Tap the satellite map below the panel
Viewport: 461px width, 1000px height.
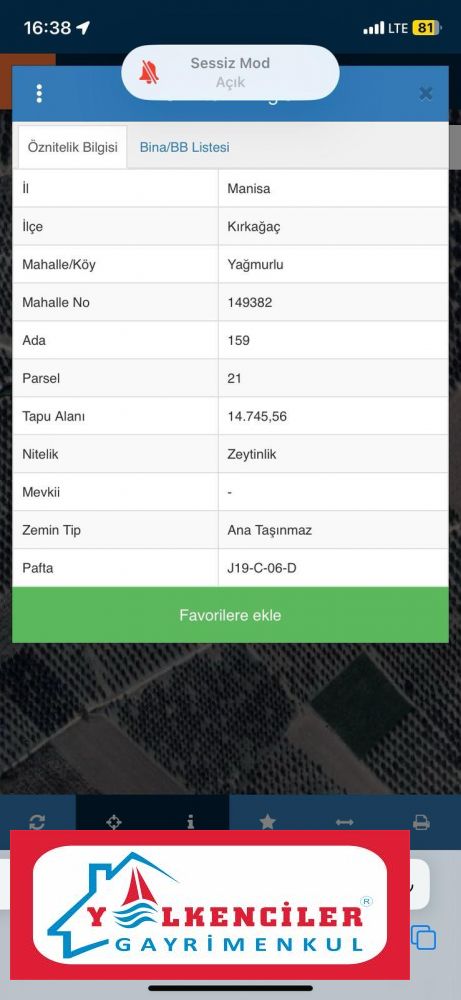pos(230,717)
